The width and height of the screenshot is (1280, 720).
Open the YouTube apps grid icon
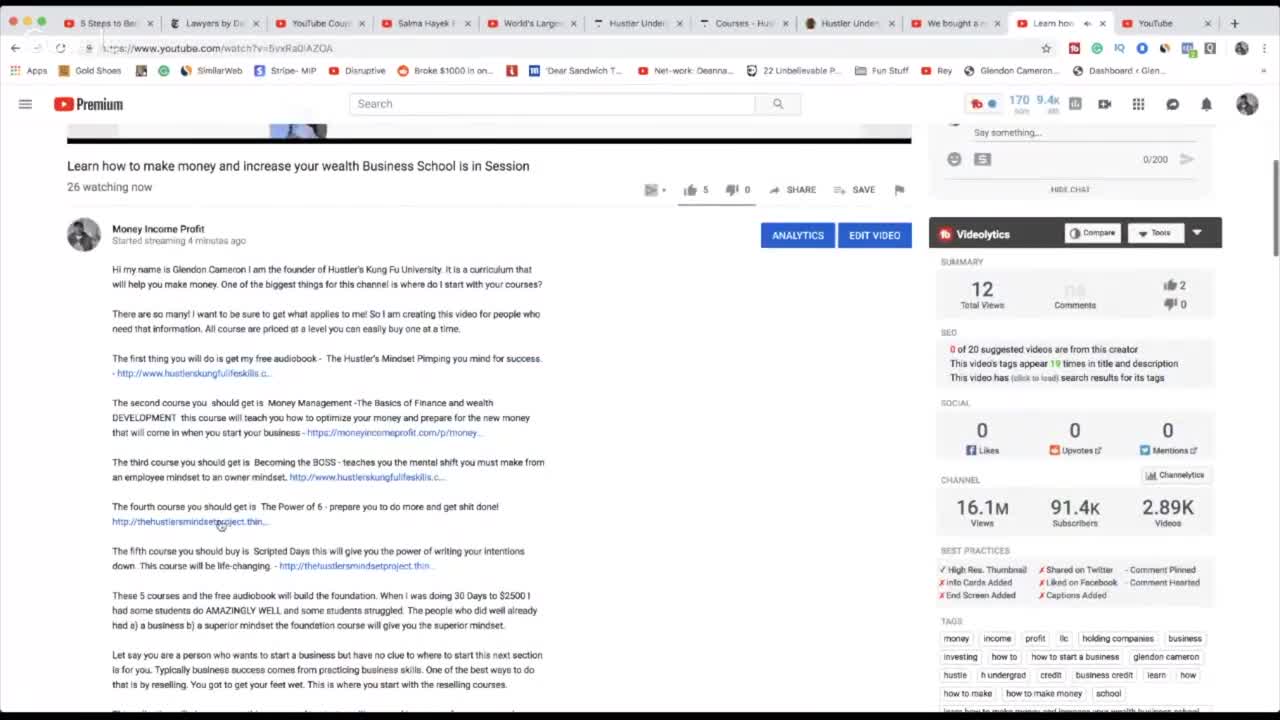coord(1138,104)
